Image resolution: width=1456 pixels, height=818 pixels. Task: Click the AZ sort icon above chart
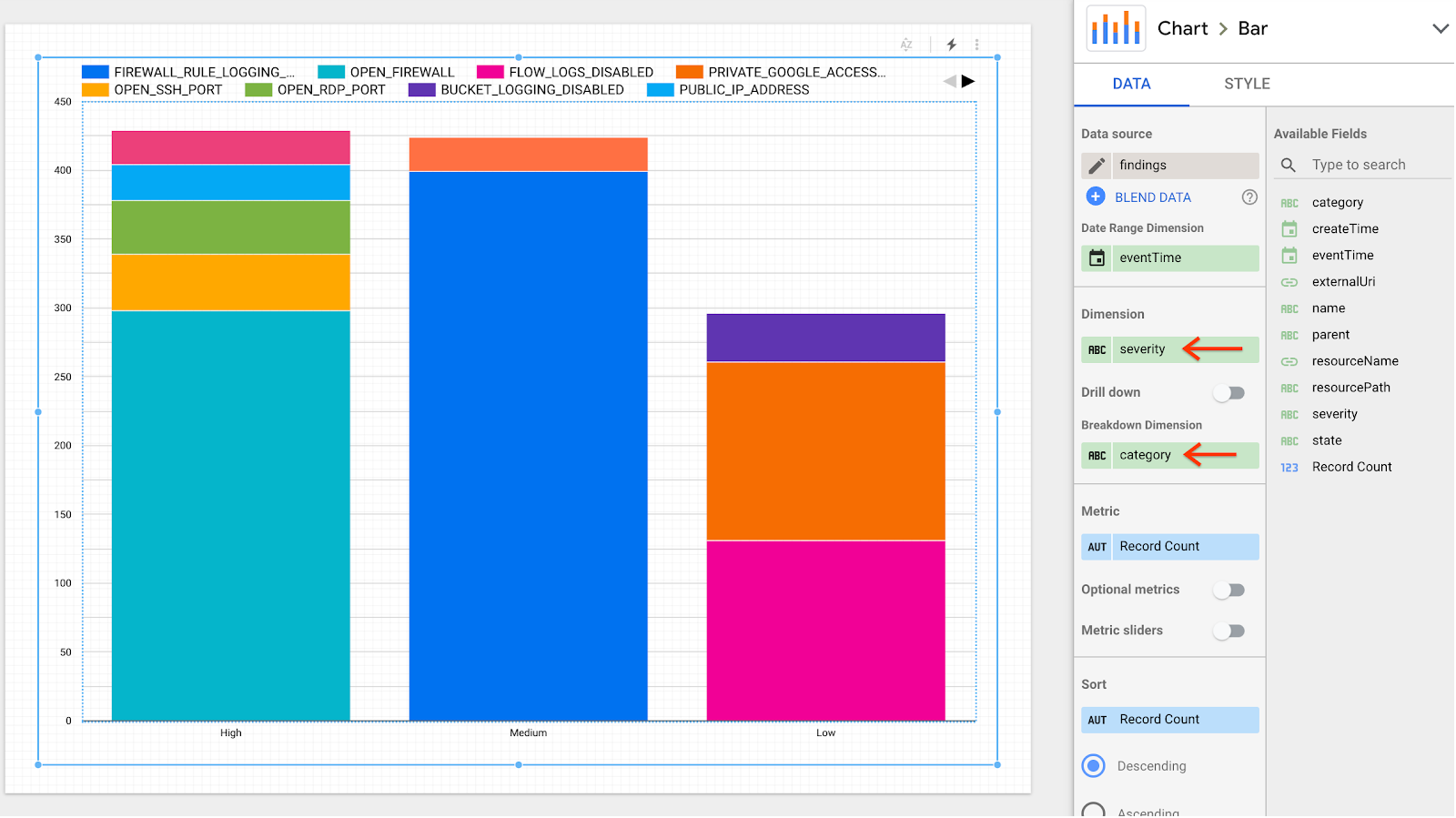906,45
